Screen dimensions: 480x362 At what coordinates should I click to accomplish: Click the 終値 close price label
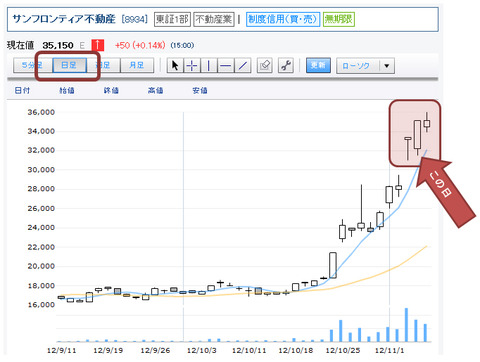pyautogui.click(x=111, y=90)
